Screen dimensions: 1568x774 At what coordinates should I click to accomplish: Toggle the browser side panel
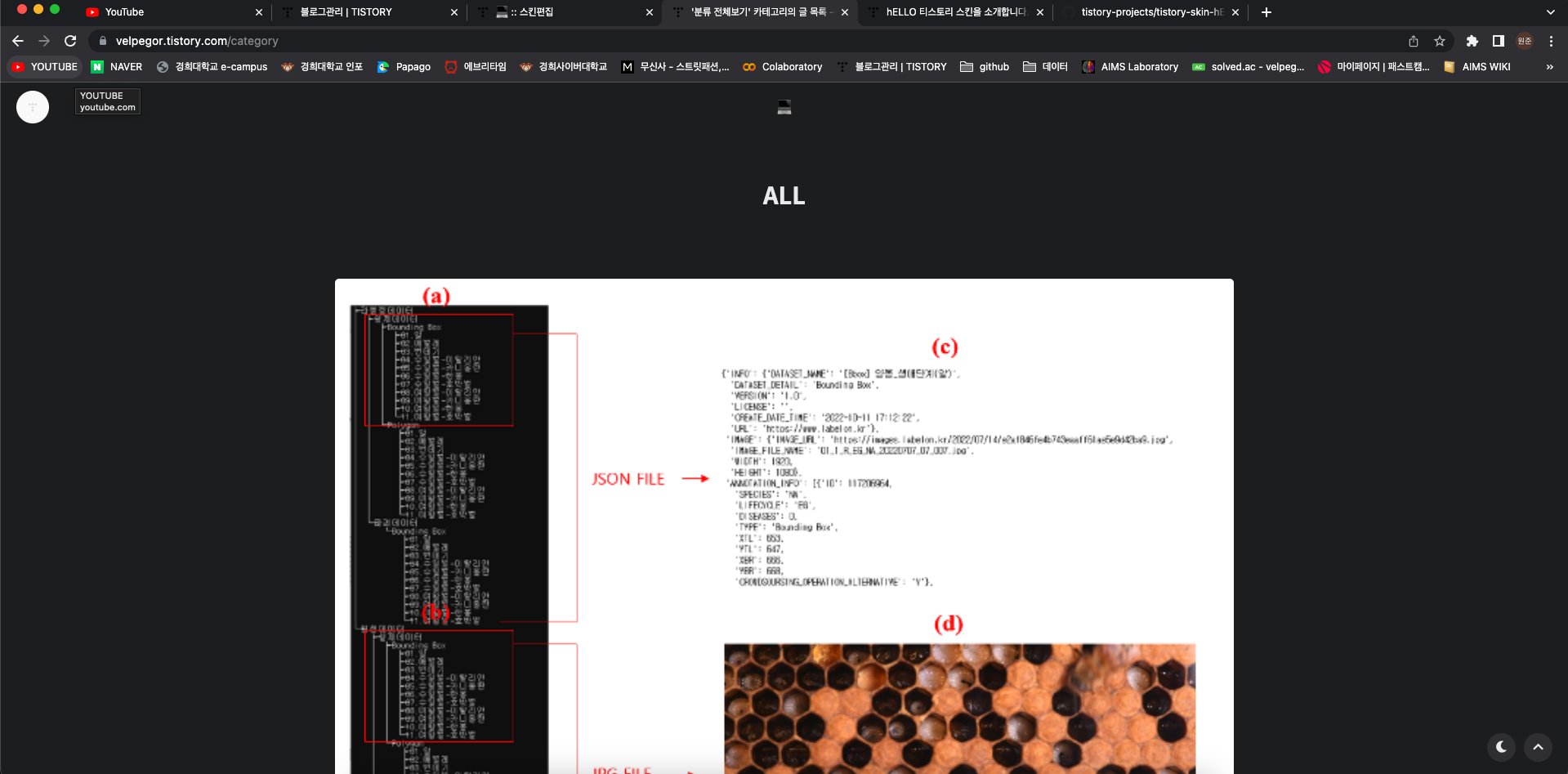[1498, 41]
